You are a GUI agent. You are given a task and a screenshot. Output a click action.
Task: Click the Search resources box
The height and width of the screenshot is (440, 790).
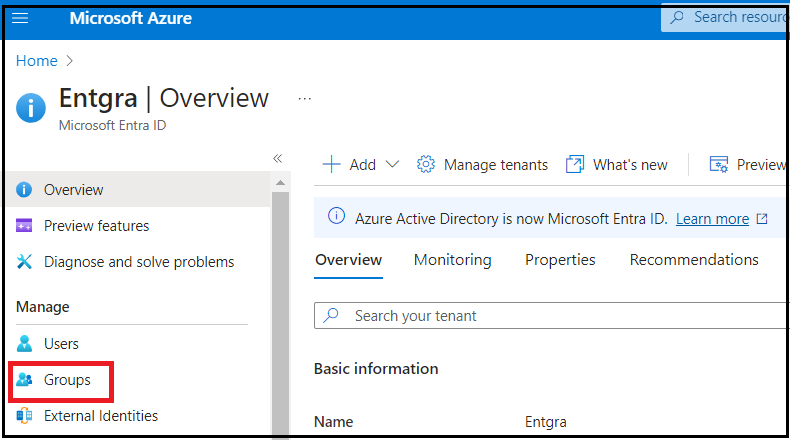[x=725, y=18]
